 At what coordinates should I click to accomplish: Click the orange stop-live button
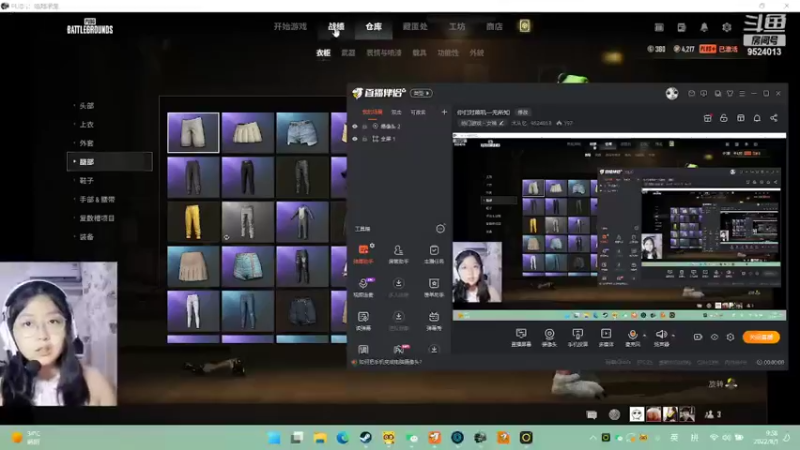(761, 337)
